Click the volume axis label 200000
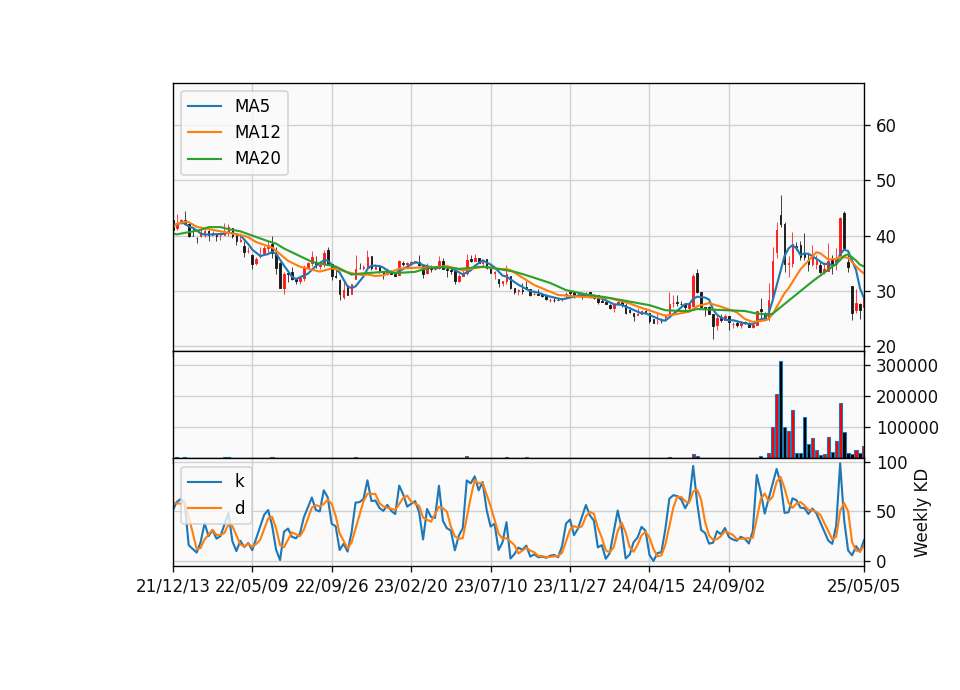This screenshot has height=690, width=960. [907, 397]
